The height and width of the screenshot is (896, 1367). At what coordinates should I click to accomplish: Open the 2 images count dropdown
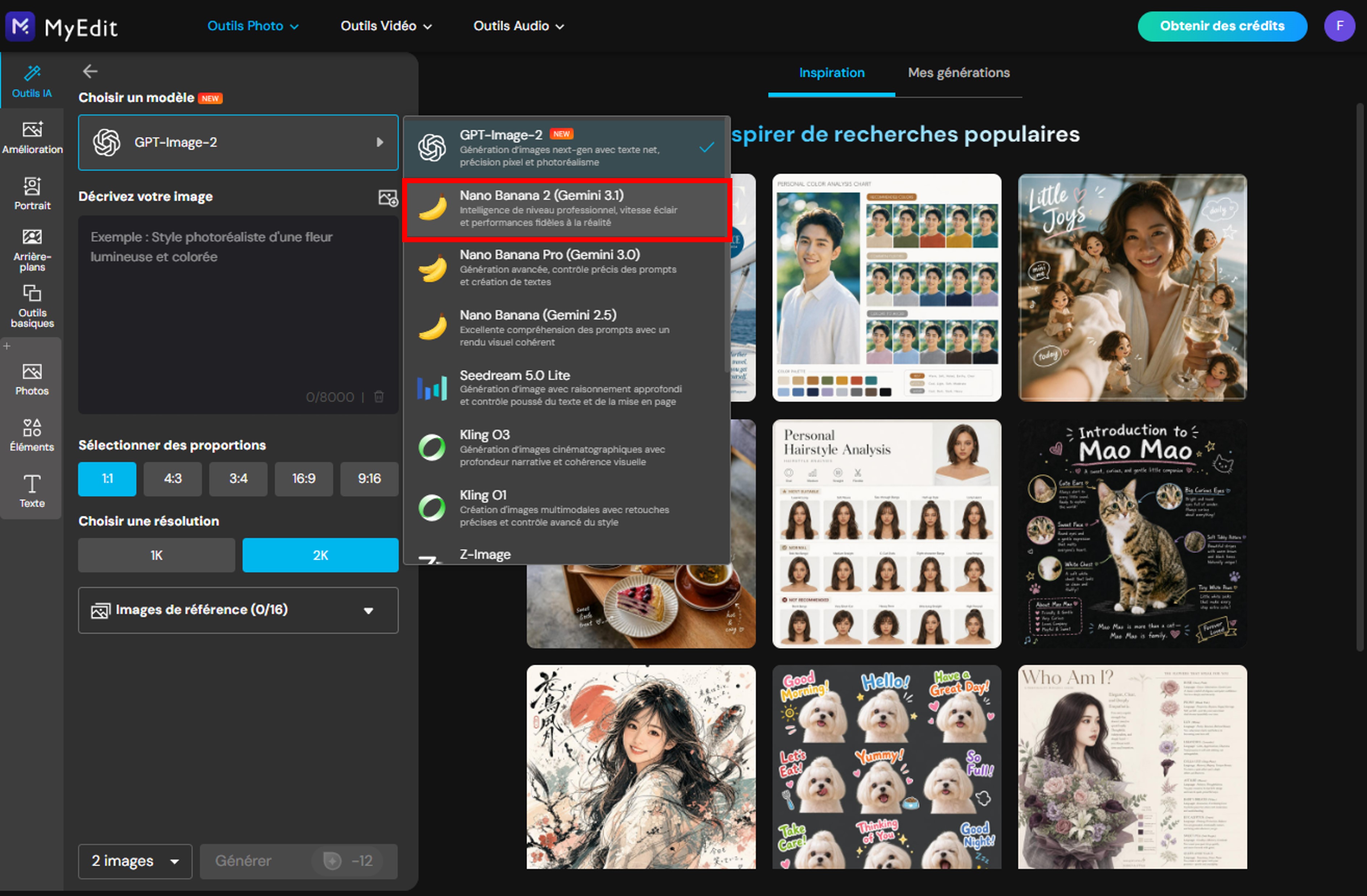(135, 861)
